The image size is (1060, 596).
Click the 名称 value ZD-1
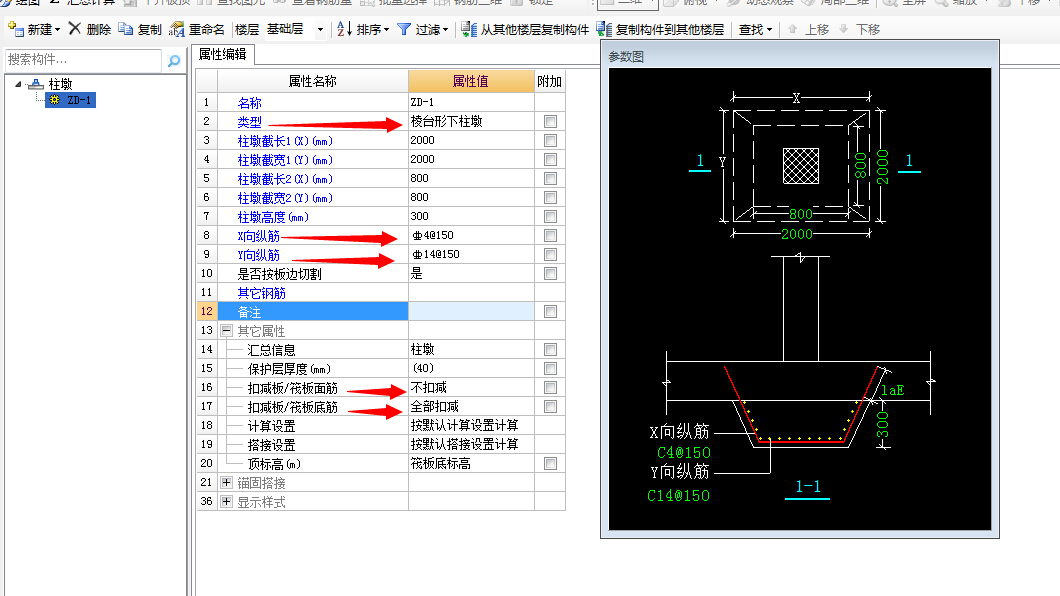pos(422,102)
